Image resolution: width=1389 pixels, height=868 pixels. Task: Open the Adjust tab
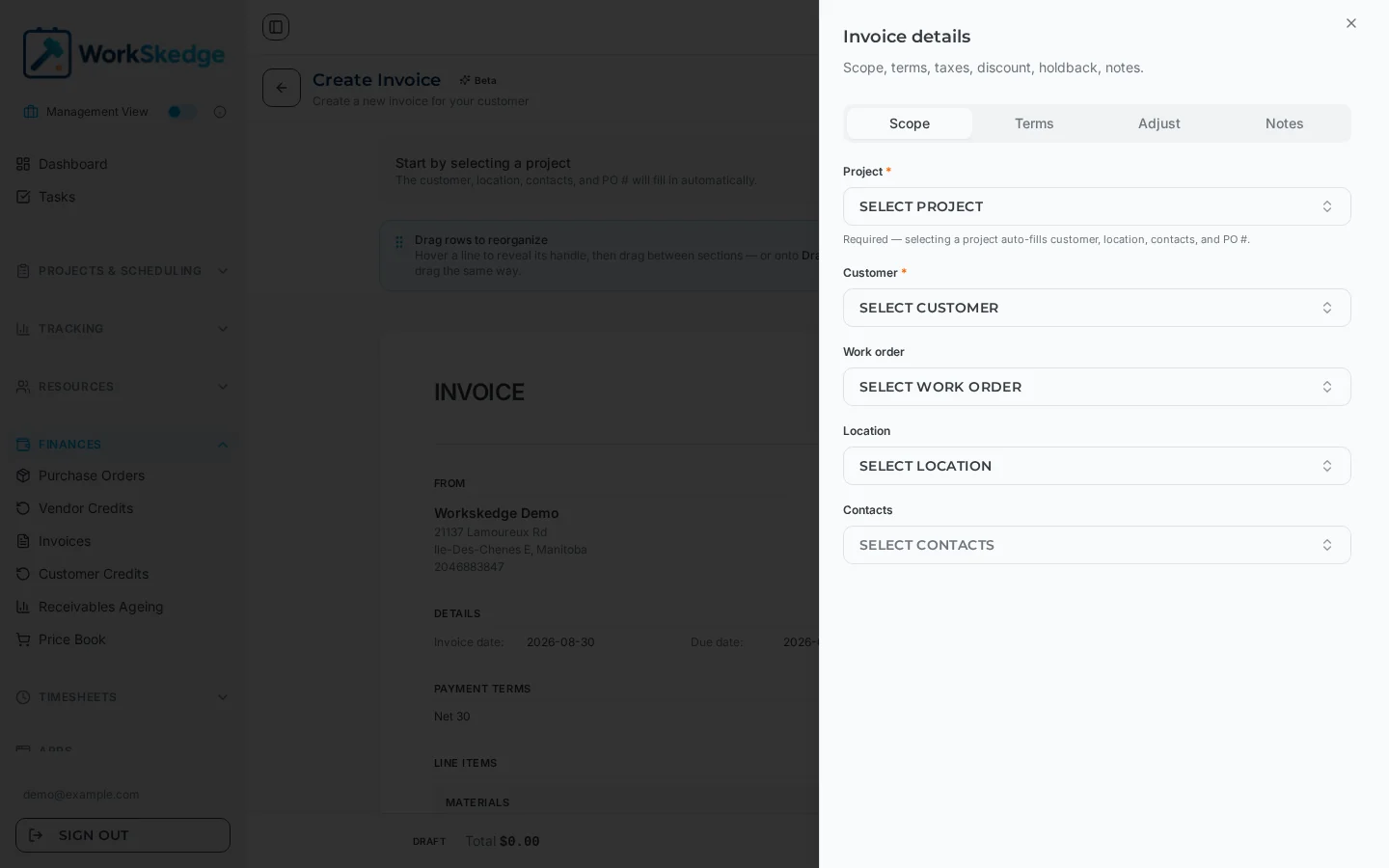pyautogui.click(x=1159, y=123)
